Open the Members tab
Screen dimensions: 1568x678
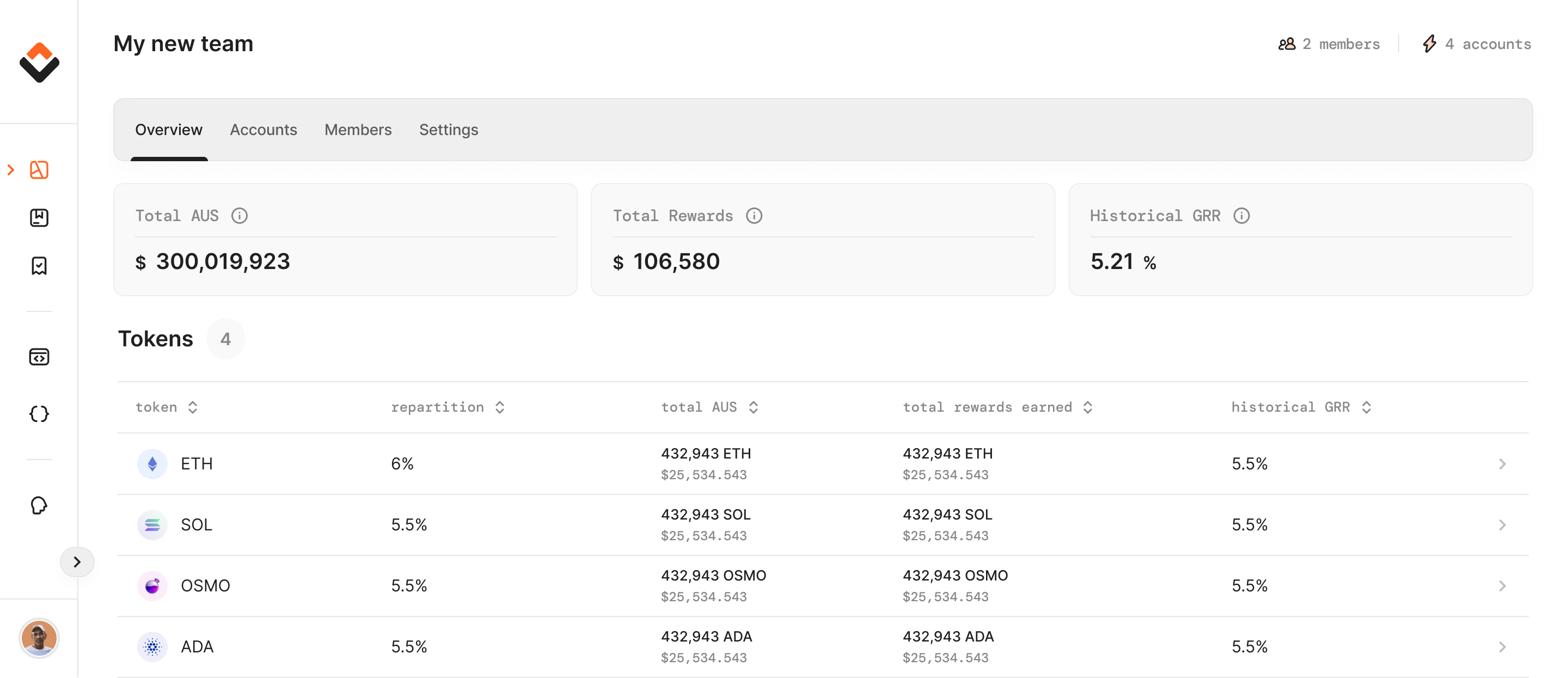(358, 130)
